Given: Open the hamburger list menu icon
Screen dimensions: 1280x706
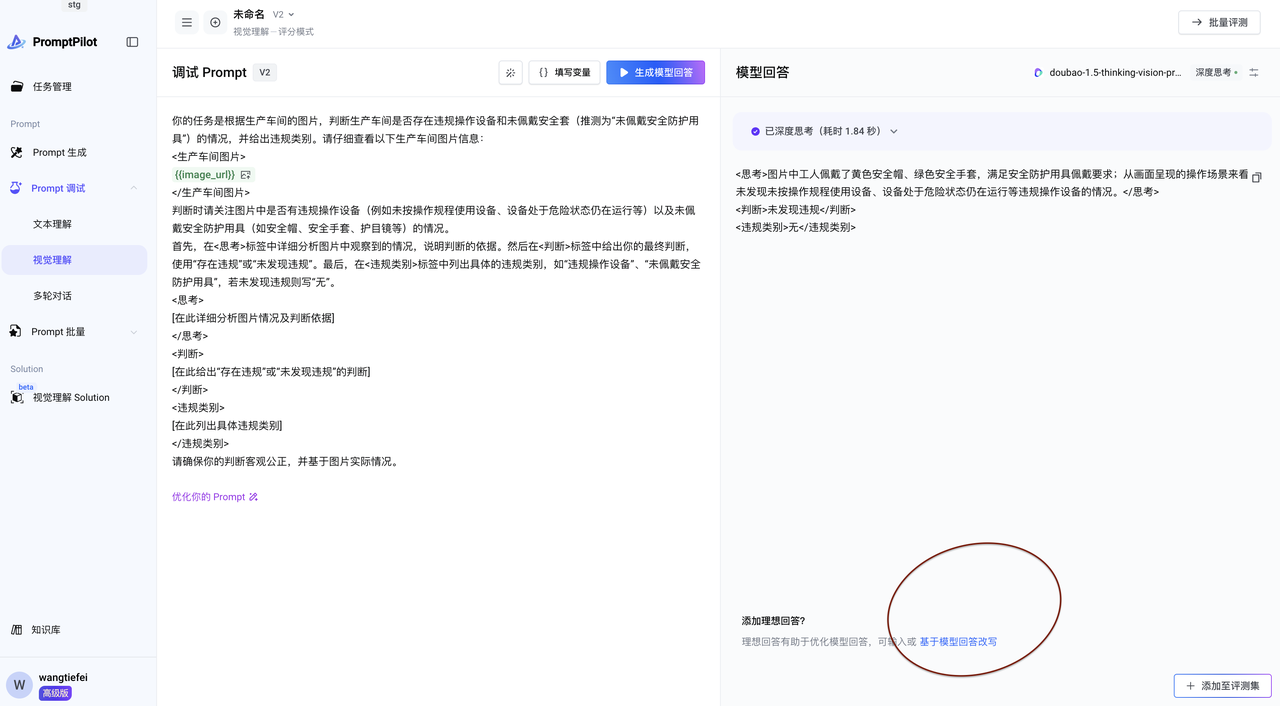Looking at the screenshot, I should (187, 22).
